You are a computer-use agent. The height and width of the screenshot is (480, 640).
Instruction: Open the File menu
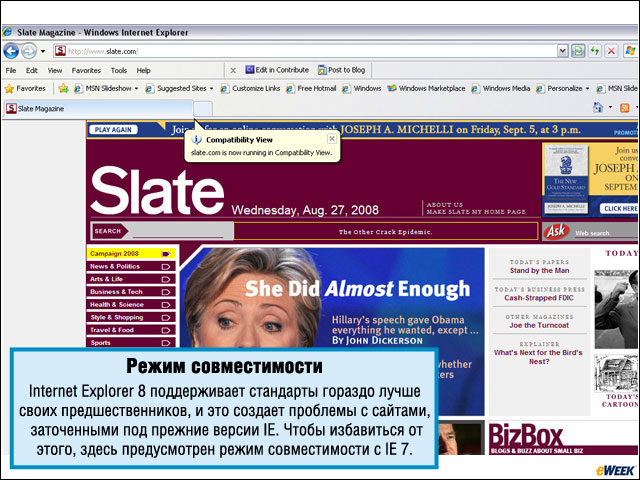(11, 70)
